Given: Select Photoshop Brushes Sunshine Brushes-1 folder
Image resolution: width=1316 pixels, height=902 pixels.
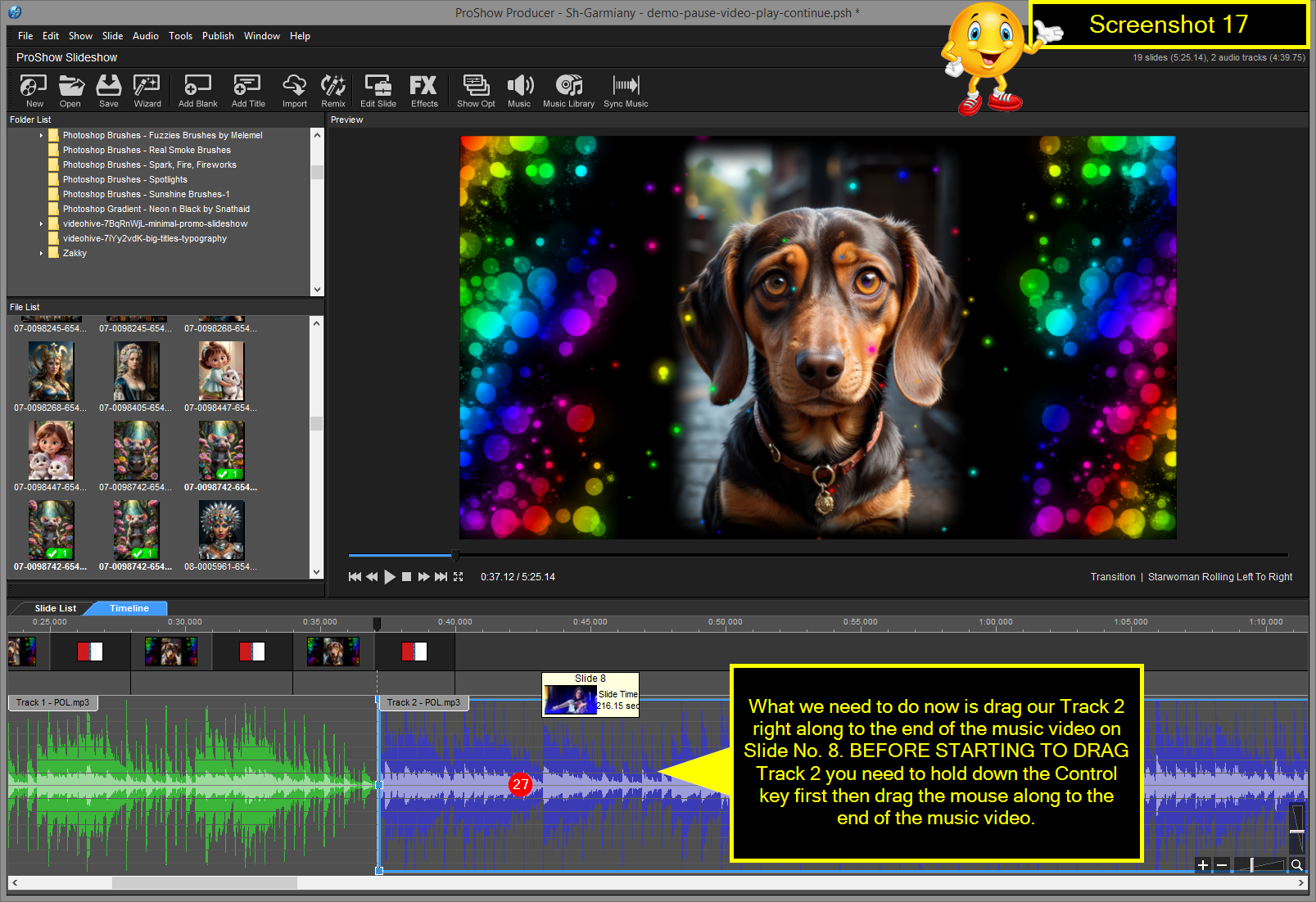Looking at the screenshot, I should point(146,195).
